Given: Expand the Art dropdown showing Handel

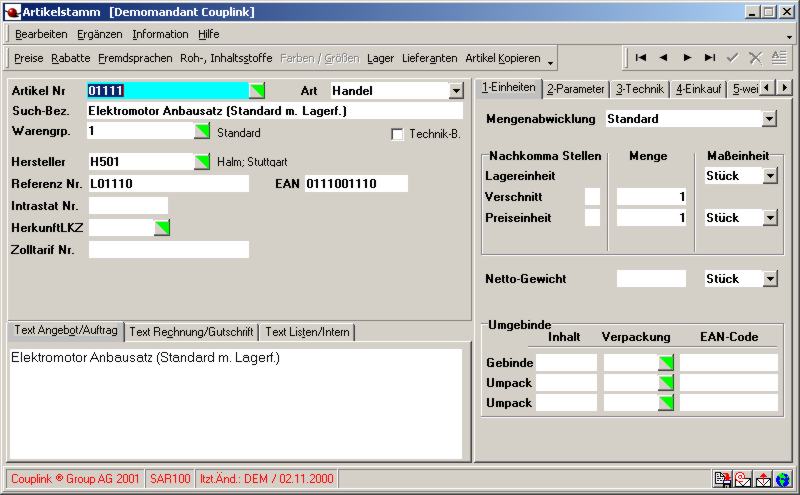Looking at the screenshot, I should pos(456,91).
